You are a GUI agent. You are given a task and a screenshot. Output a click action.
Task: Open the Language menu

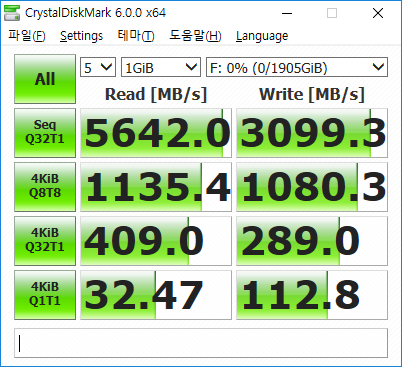(262, 36)
